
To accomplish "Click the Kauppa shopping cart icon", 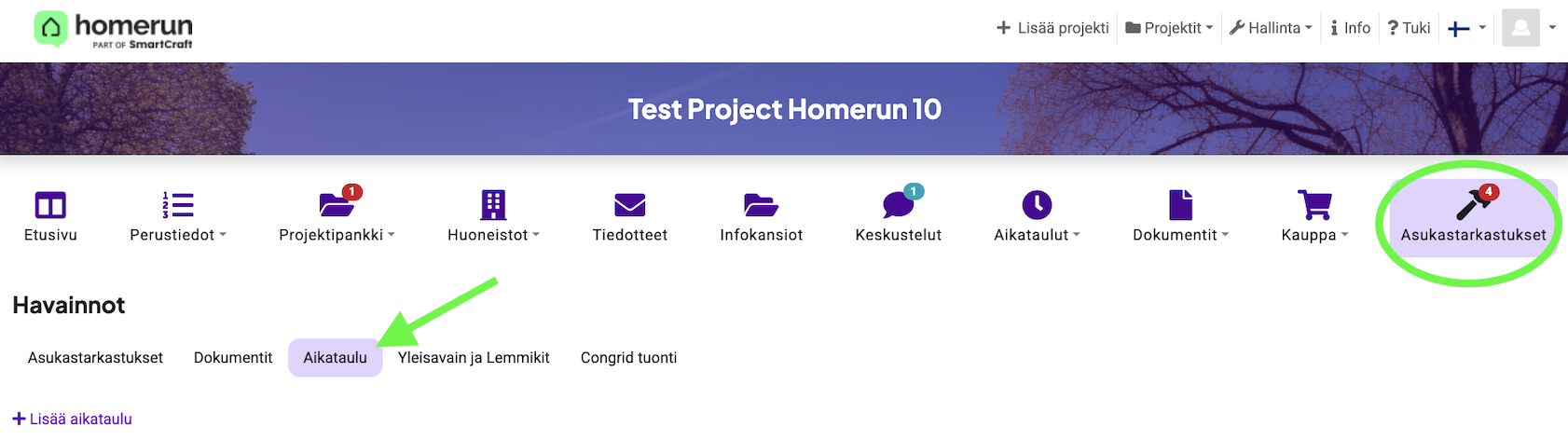I will coord(1314,205).
